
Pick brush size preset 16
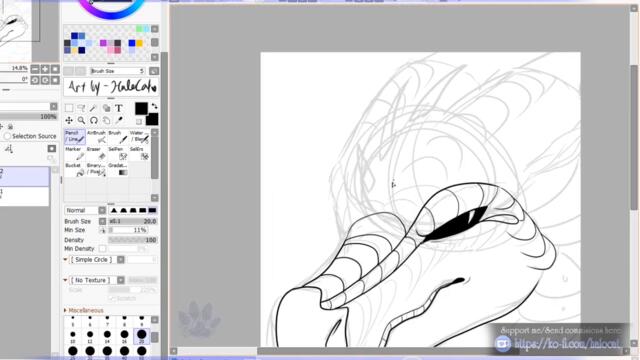pyautogui.click(x=124, y=337)
